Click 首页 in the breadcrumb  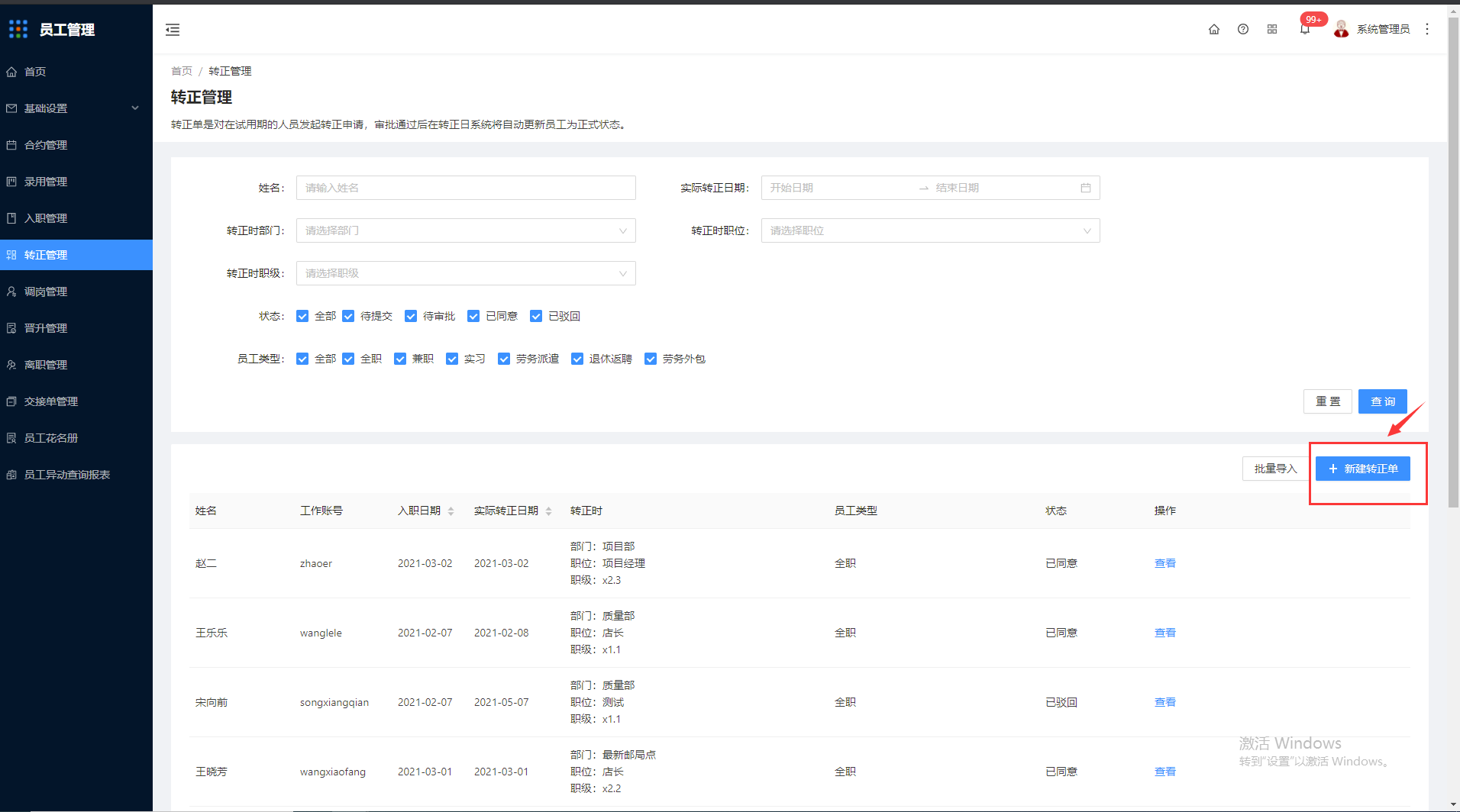point(182,71)
